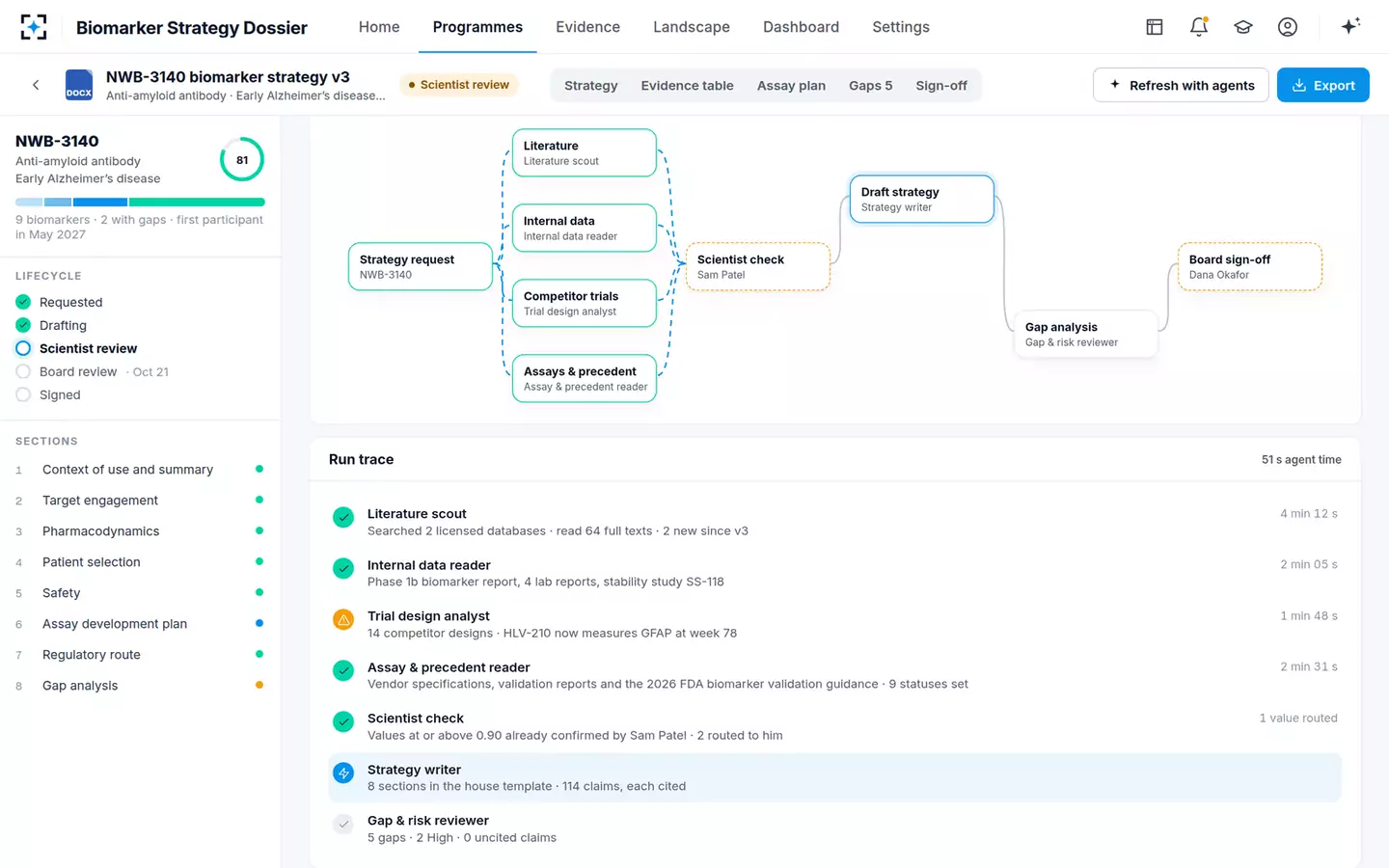Switch to Home in top navigation

[379, 27]
